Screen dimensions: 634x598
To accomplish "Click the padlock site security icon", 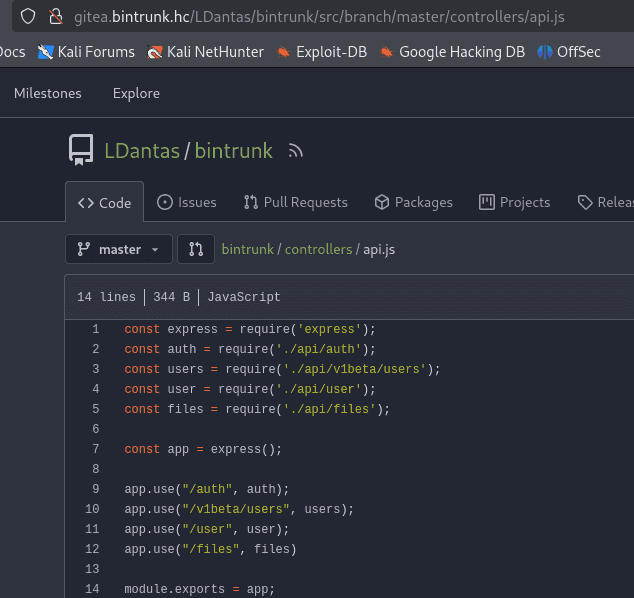I will [56, 16].
